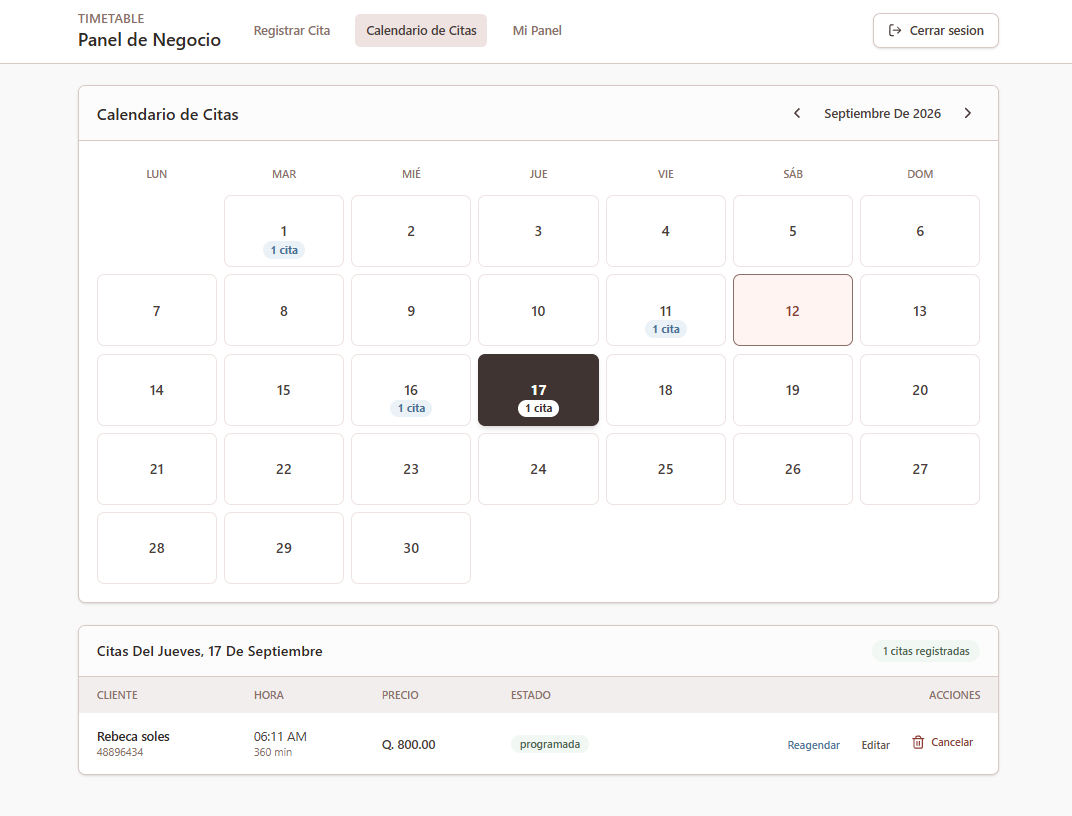This screenshot has width=1072, height=816.
Task: Go to the previous month
Action: click(796, 113)
